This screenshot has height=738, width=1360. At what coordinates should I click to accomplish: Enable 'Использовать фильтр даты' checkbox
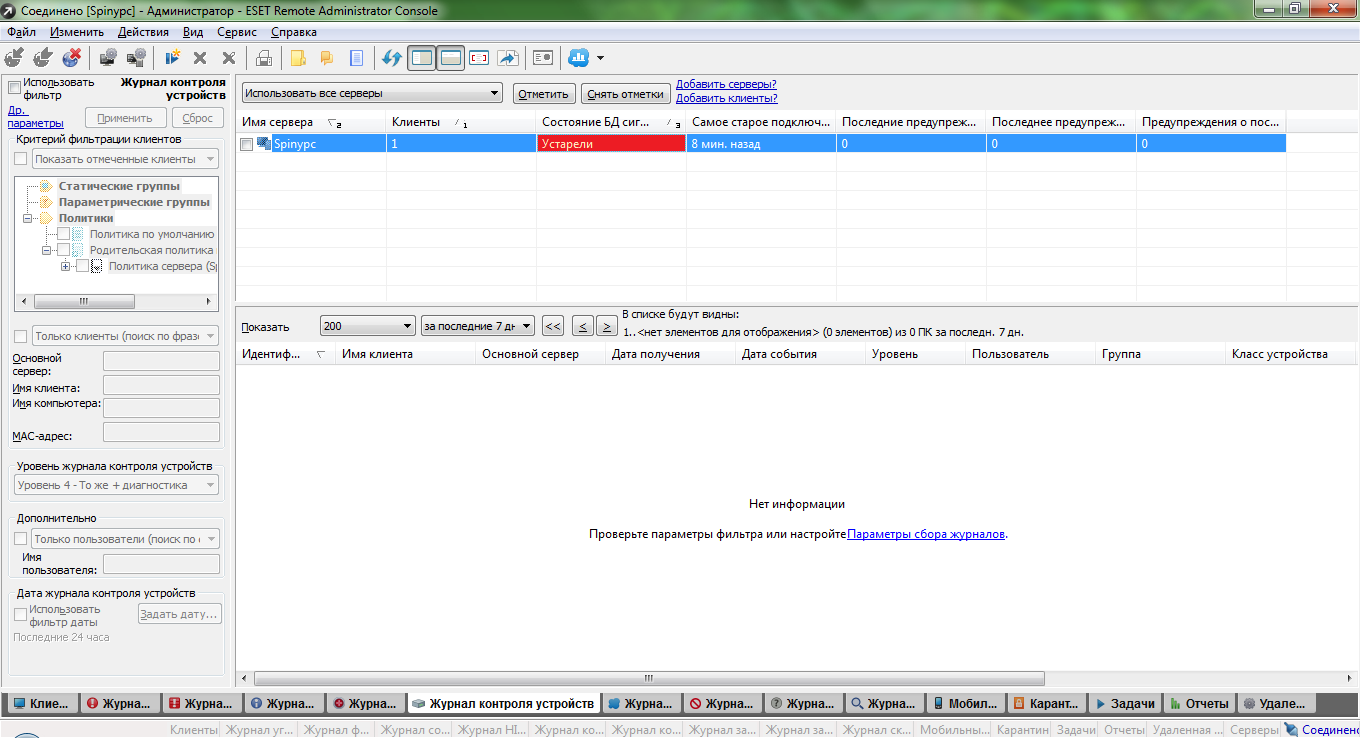[21, 614]
